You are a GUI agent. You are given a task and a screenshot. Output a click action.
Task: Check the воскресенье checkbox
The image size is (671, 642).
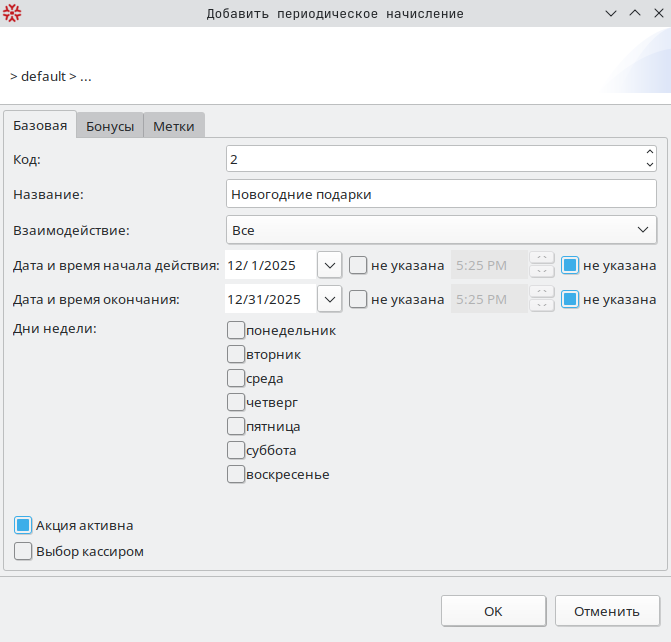pos(236,474)
